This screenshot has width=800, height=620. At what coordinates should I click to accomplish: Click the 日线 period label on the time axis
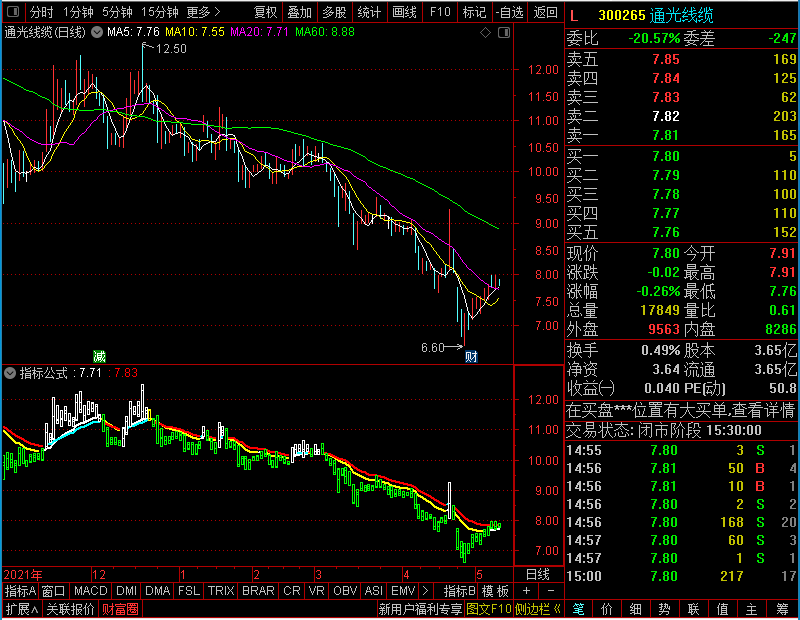pos(538,575)
